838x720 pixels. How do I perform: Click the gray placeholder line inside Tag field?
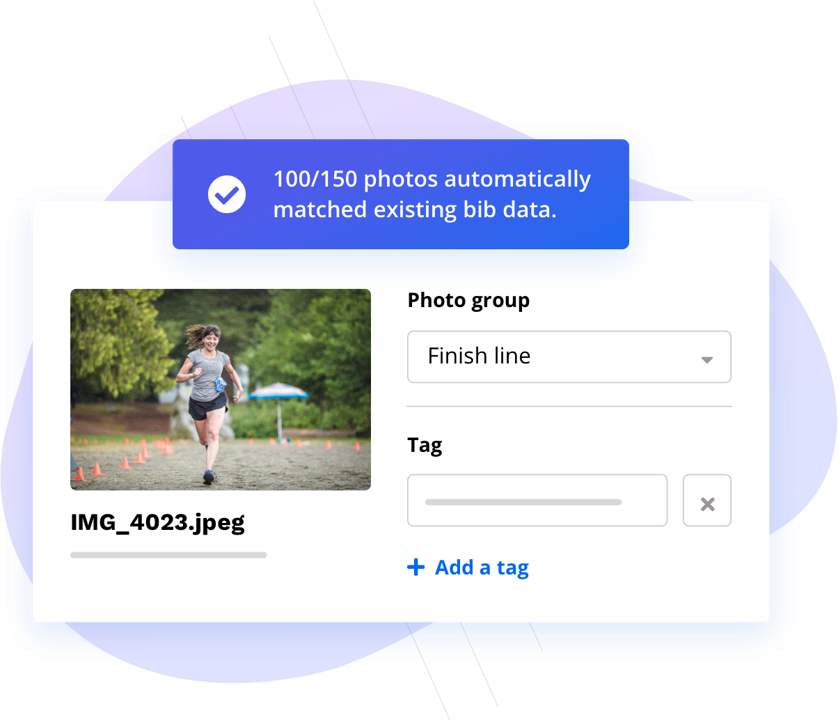pyautogui.click(x=523, y=502)
